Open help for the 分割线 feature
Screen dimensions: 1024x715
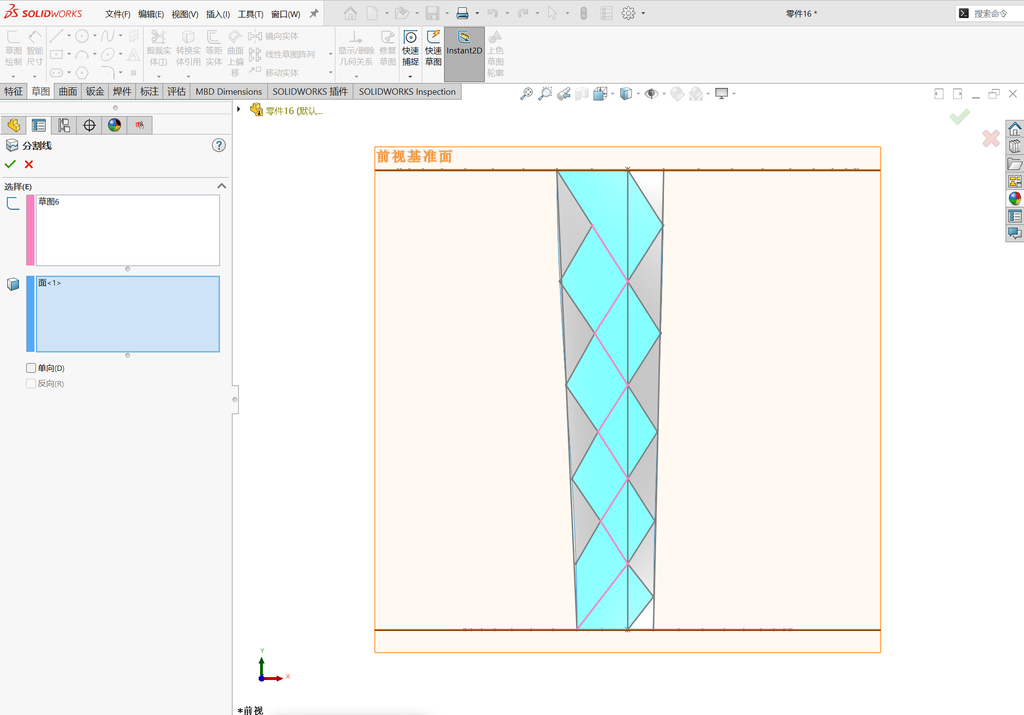219,145
